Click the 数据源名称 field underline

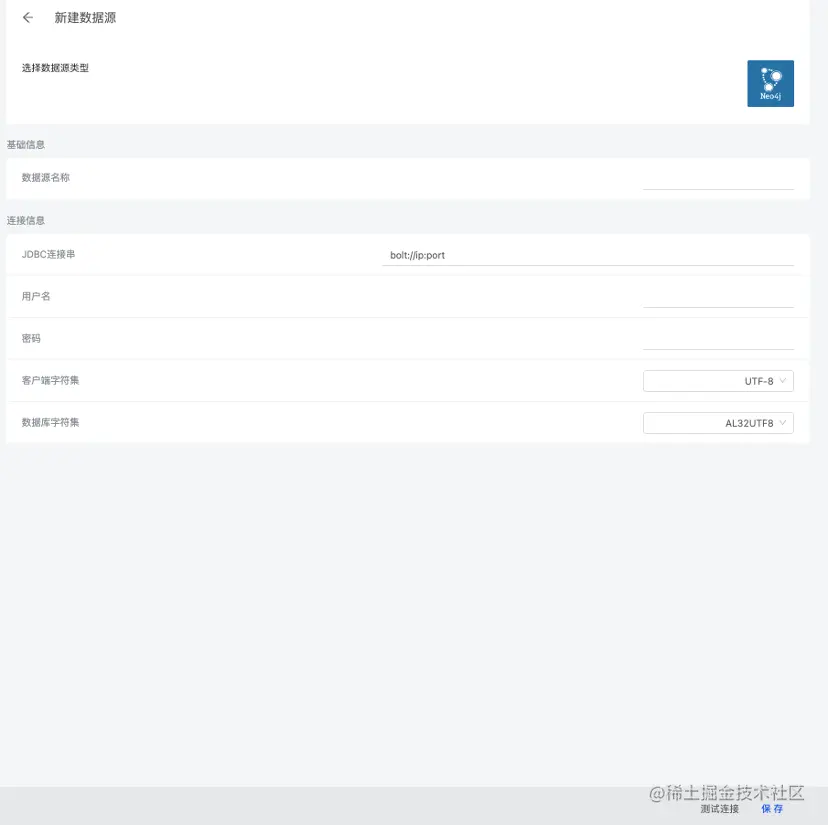tap(718, 188)
